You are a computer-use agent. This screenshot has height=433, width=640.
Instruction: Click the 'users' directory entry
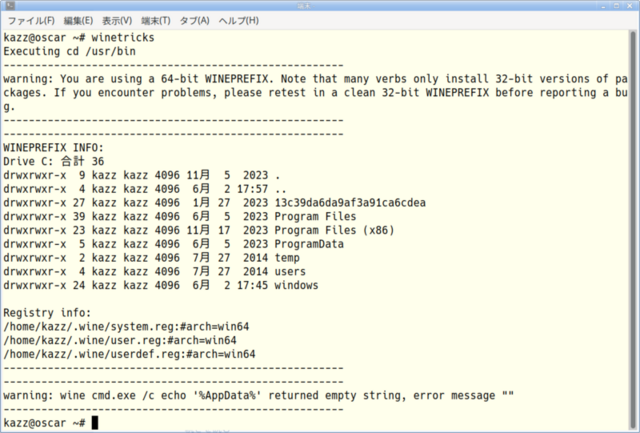(290, 271)
